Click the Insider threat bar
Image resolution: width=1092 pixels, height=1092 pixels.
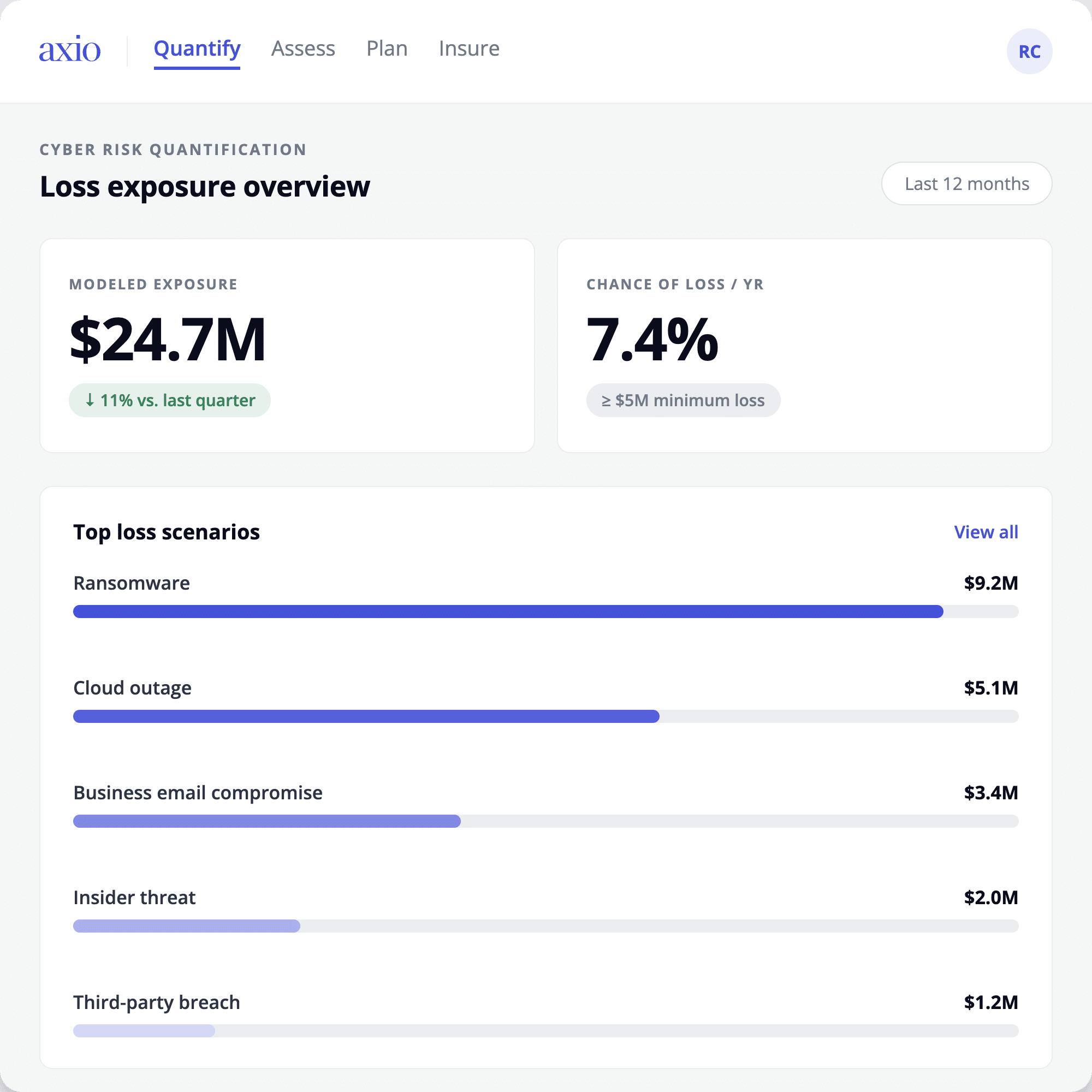tap(545, 926)
